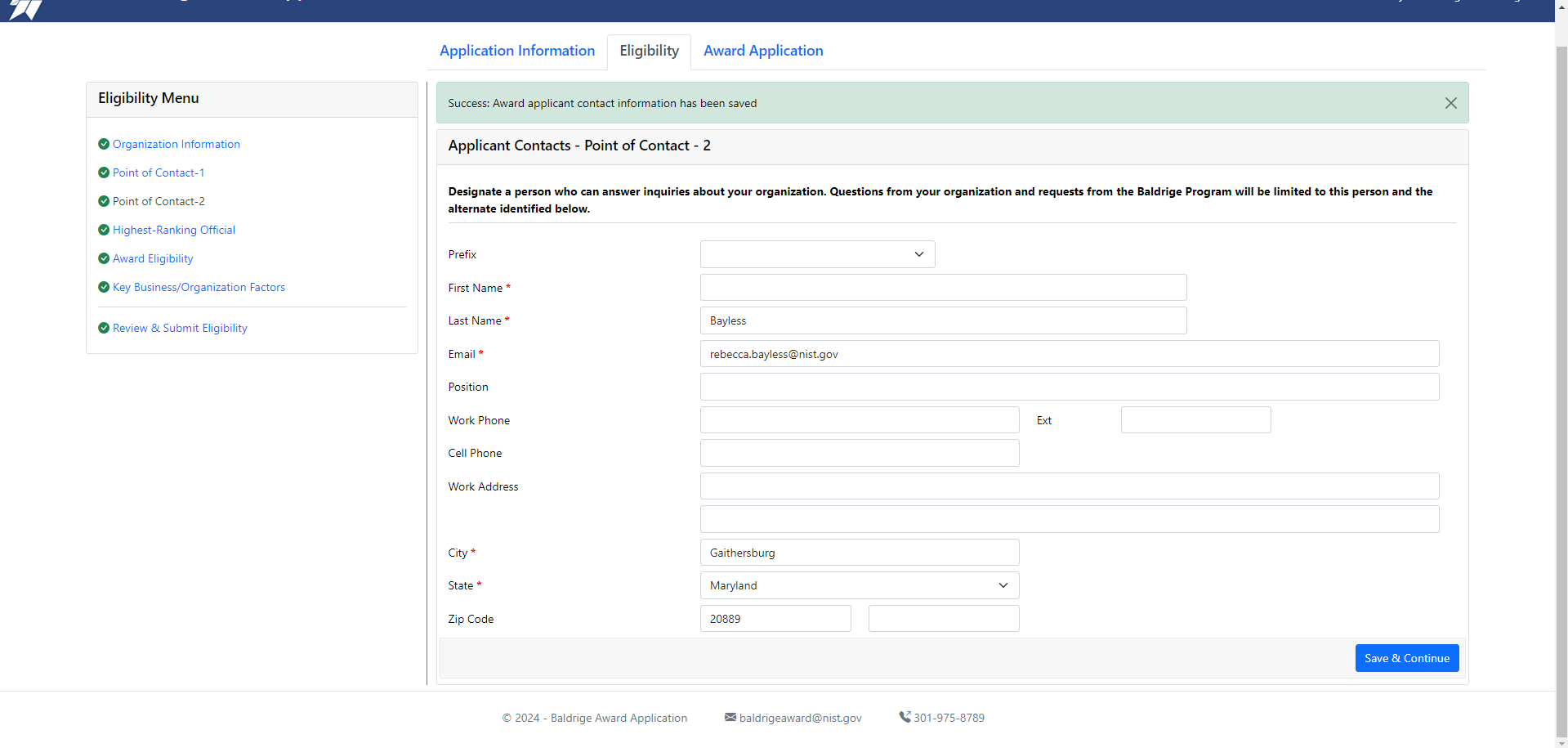
Task: Click the First Name input field
Action: 943,288
